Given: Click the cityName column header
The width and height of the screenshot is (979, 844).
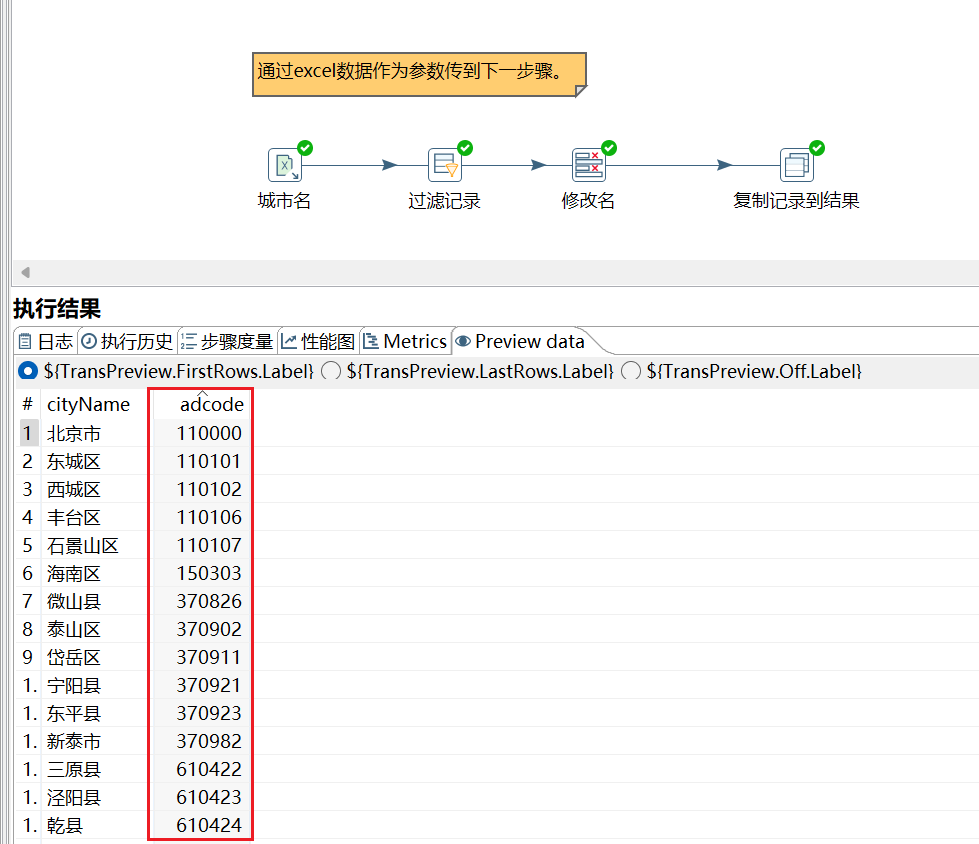Looking at the screenshot, I should (x=88, y=405).
